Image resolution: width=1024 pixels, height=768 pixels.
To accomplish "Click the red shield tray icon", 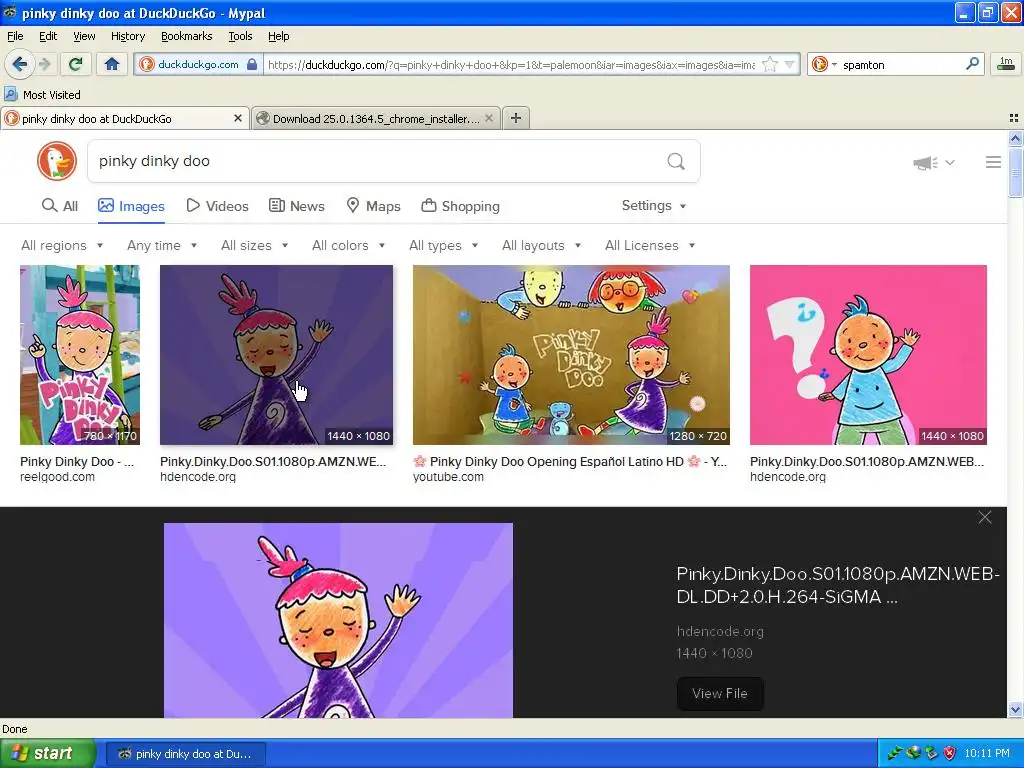I will click(950, 753).
